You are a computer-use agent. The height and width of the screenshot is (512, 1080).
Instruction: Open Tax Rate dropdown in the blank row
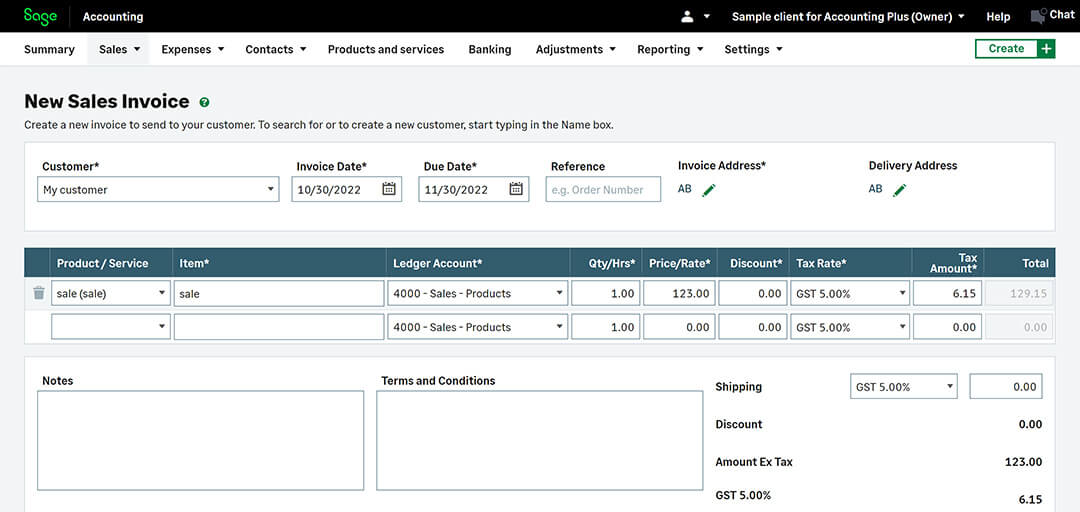coord(850,327)
